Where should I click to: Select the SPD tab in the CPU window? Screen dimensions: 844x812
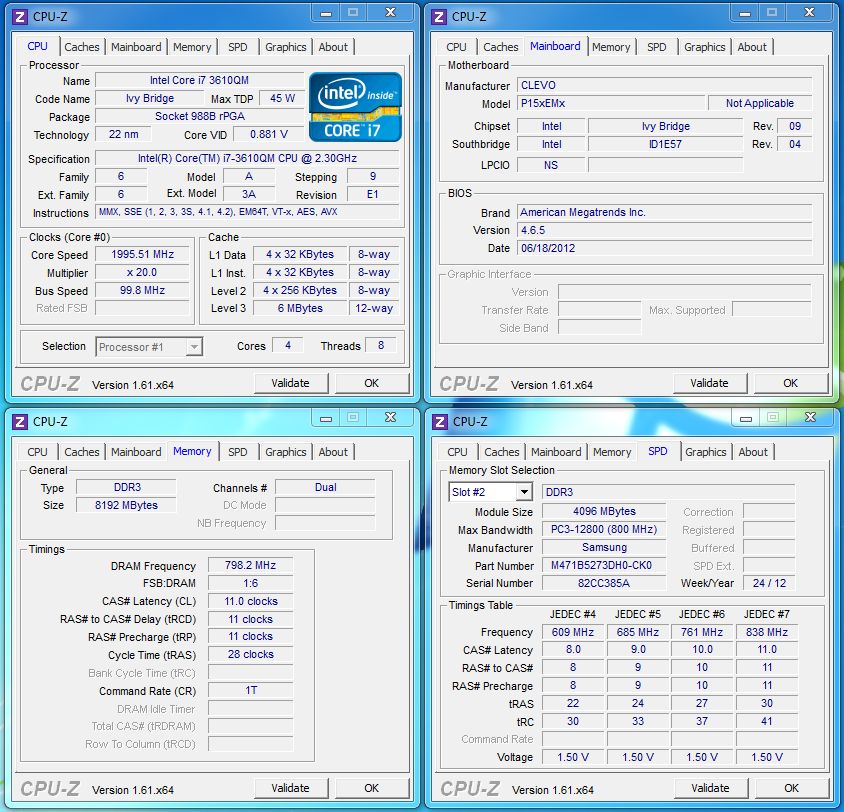pos(238,47)
